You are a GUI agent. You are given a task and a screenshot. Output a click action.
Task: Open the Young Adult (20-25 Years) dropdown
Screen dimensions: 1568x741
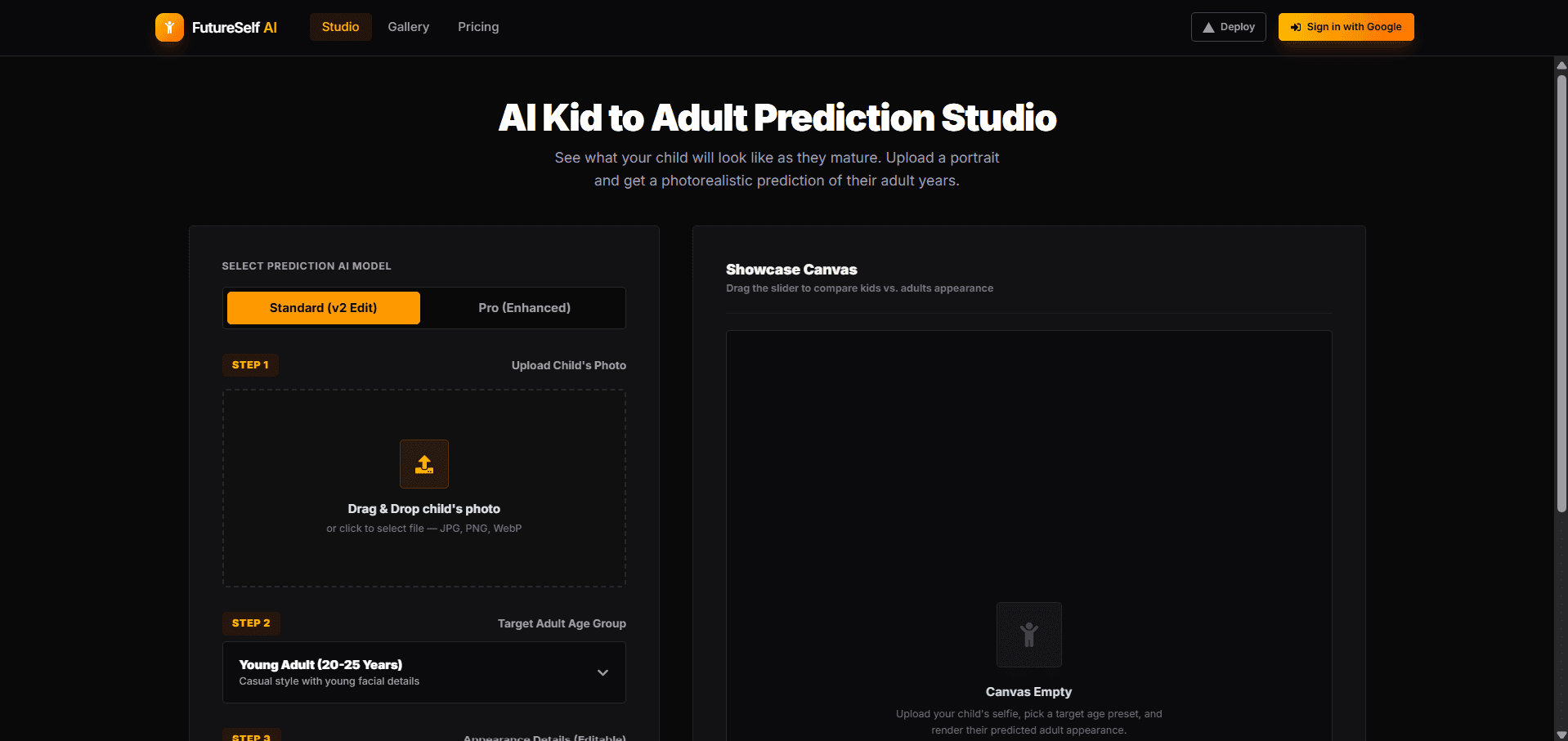tap(424, 672)
